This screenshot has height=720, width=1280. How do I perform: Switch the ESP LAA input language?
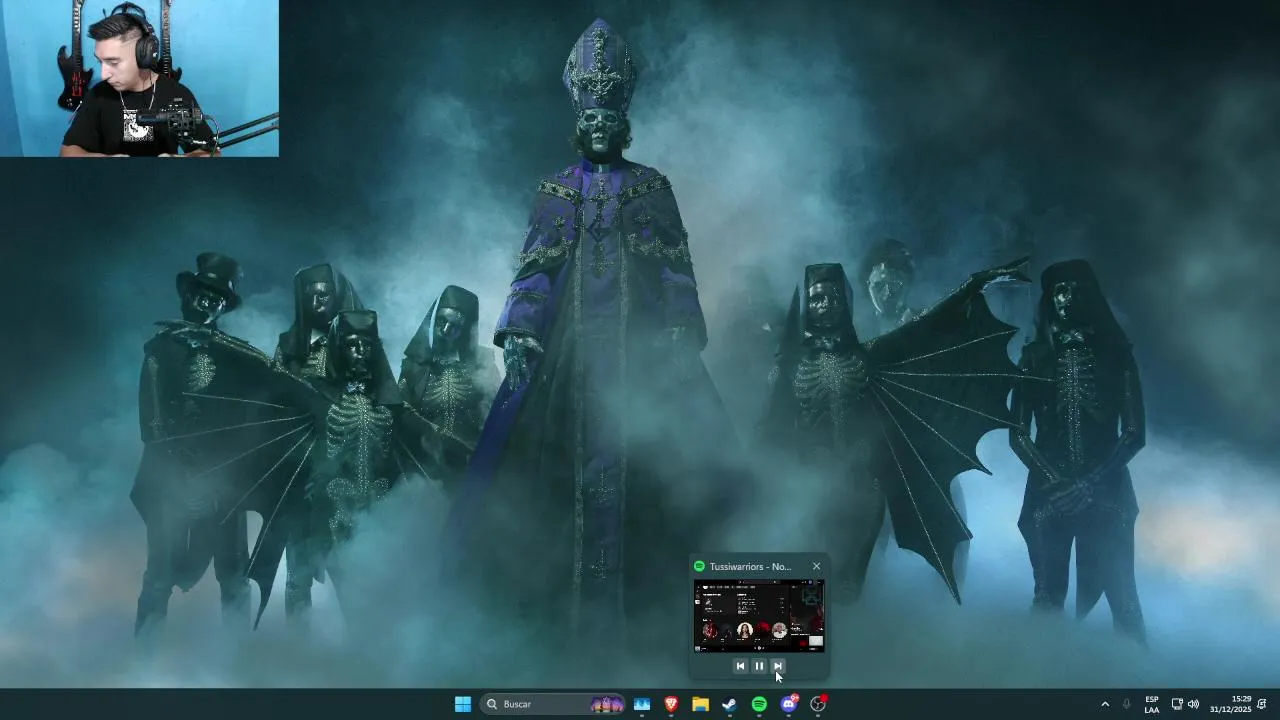pos(1152,704)
